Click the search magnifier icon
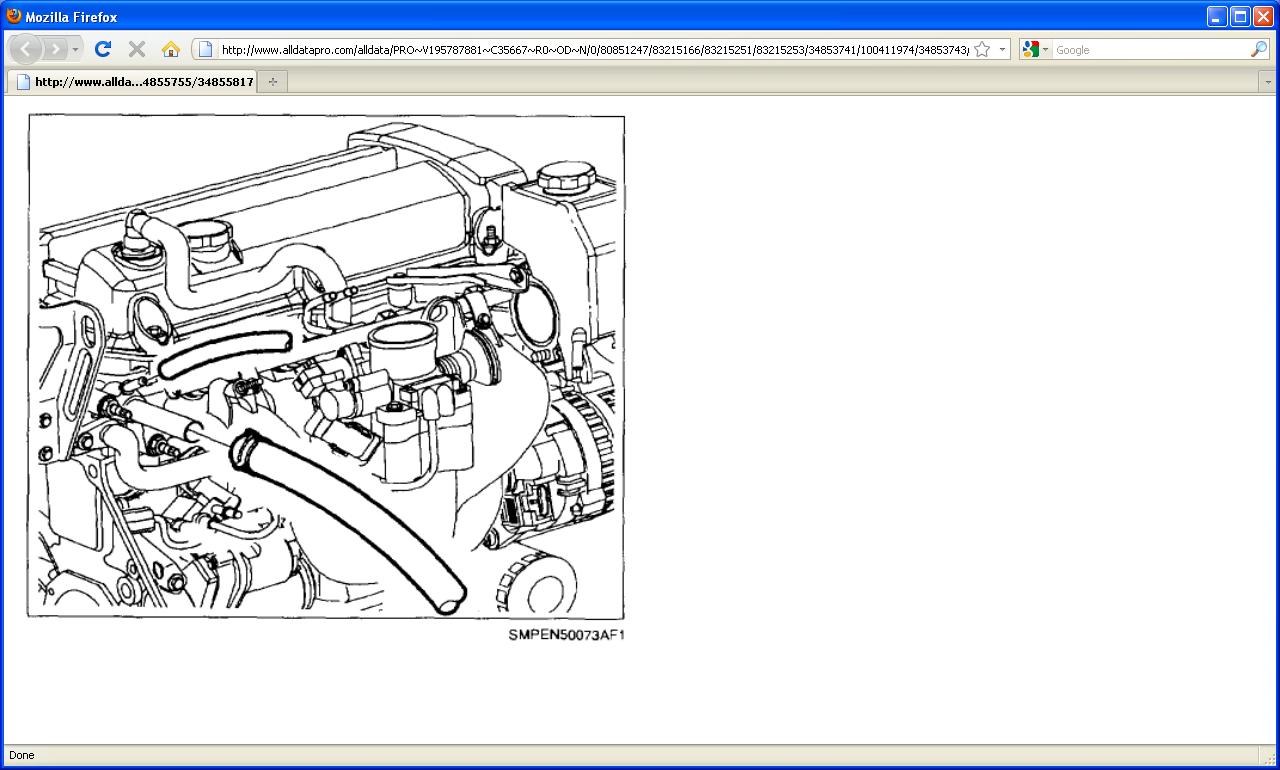 point(1258,49)
